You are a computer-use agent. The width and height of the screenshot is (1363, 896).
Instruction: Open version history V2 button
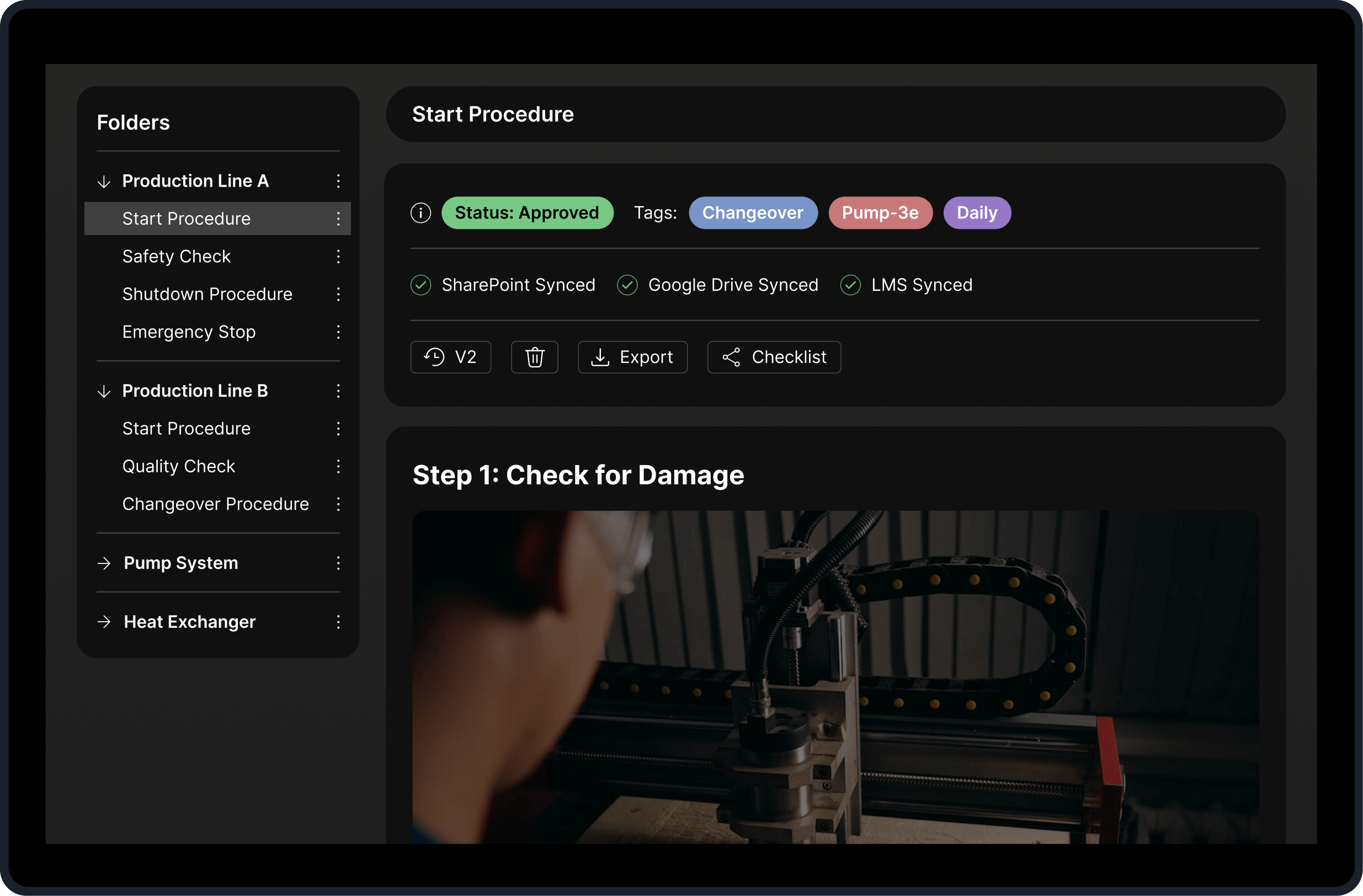[451, 358]
